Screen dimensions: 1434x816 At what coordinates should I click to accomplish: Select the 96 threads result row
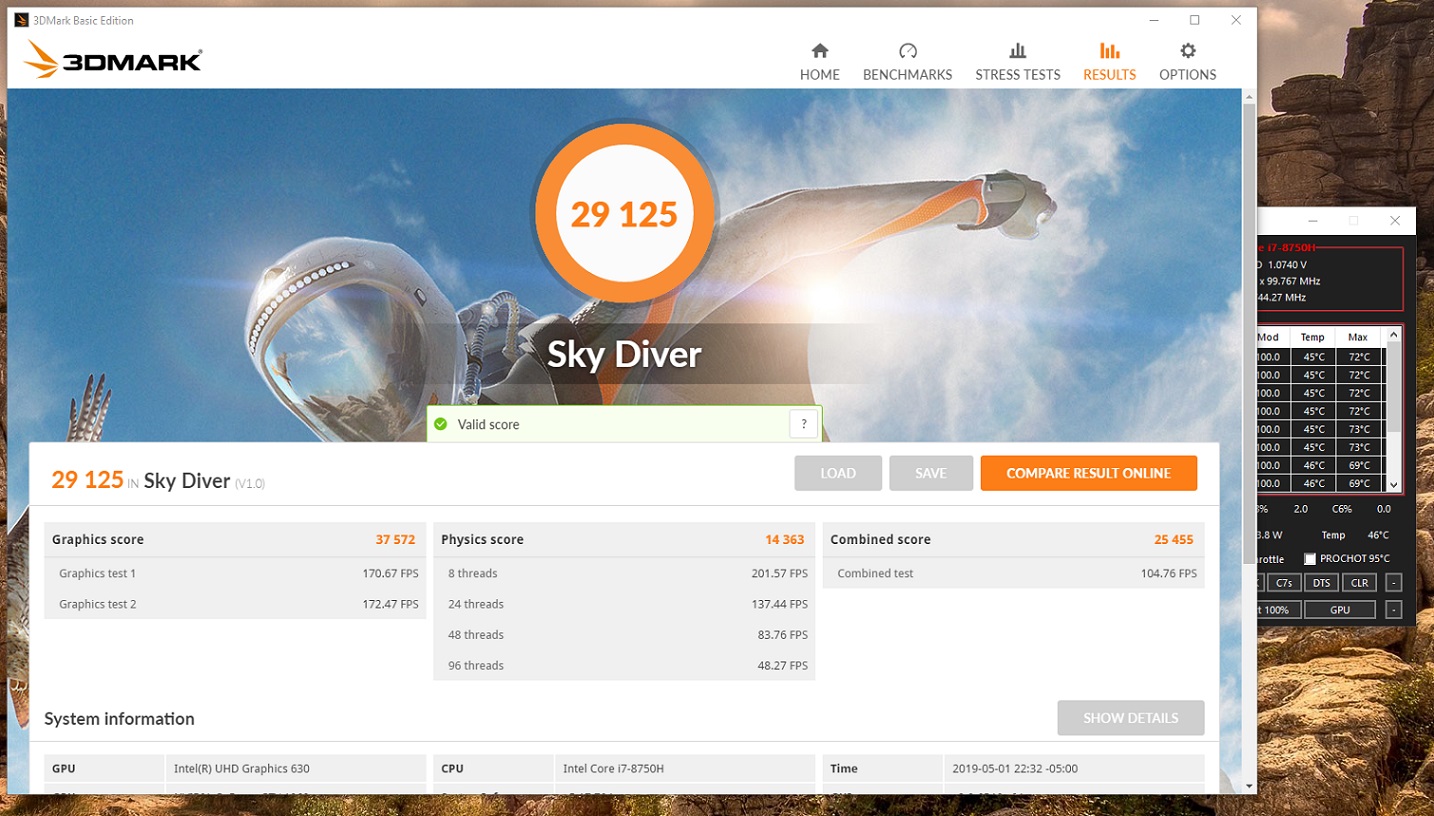pyautogui.click(x=624, y=665)
